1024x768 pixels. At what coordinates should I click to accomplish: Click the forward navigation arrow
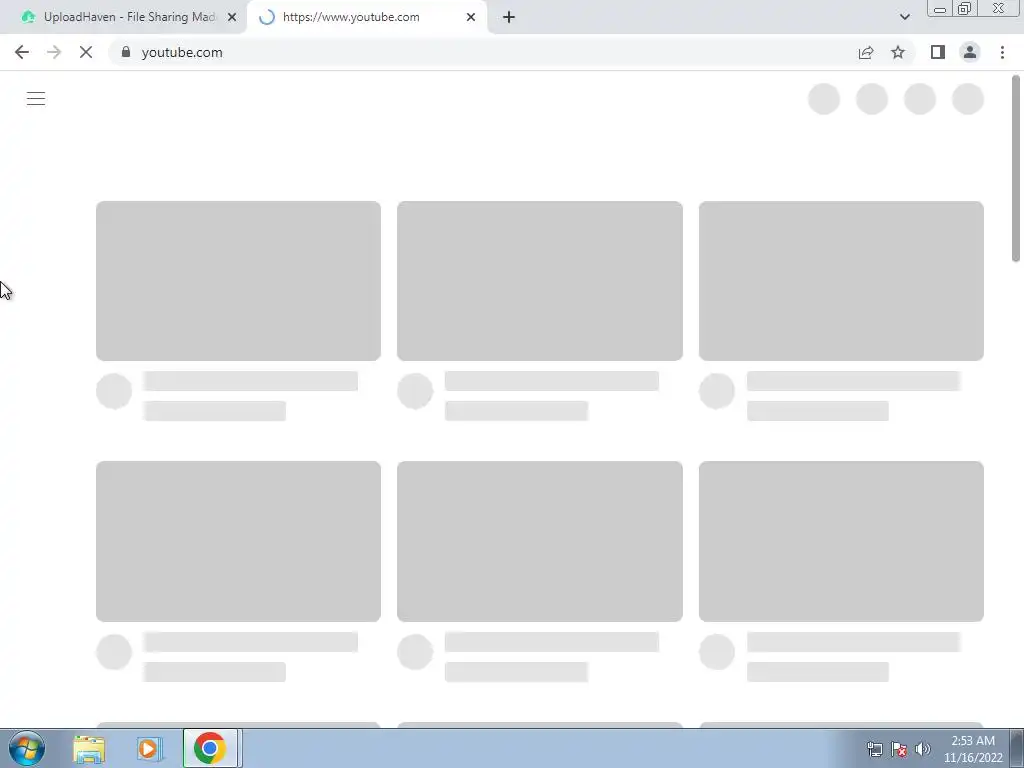click(54, 52)
